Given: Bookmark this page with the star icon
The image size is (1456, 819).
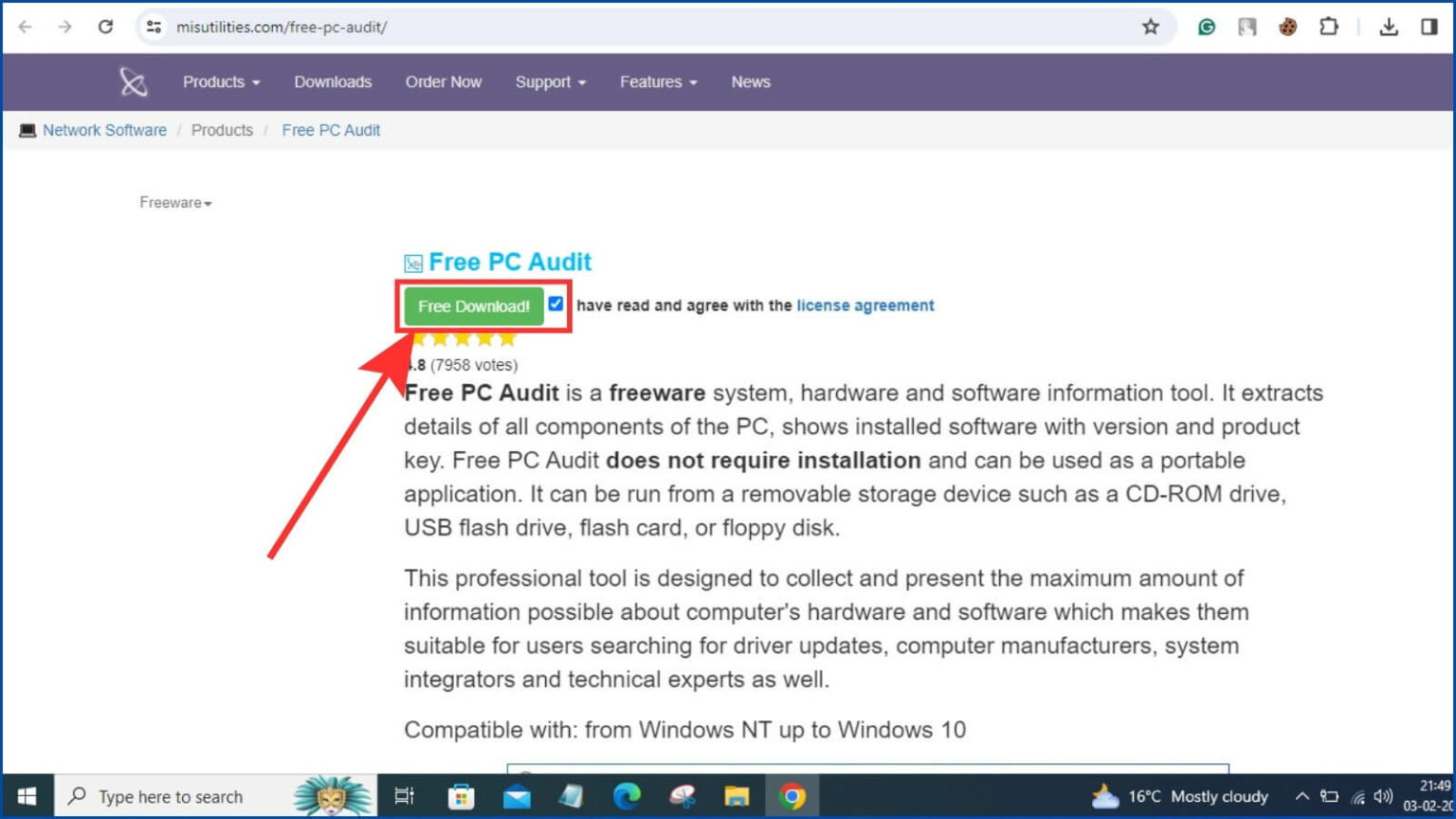Looking at the screenshot, I should (x=1151, y=27).
